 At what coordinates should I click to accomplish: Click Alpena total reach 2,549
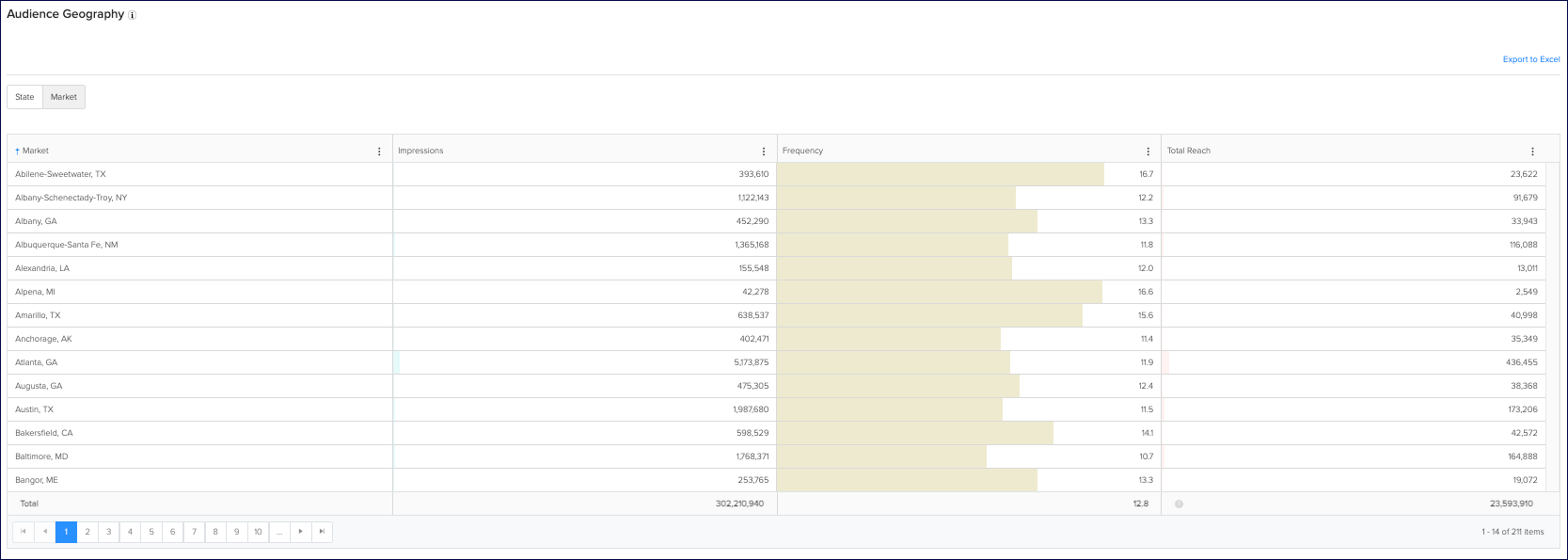1527,292
